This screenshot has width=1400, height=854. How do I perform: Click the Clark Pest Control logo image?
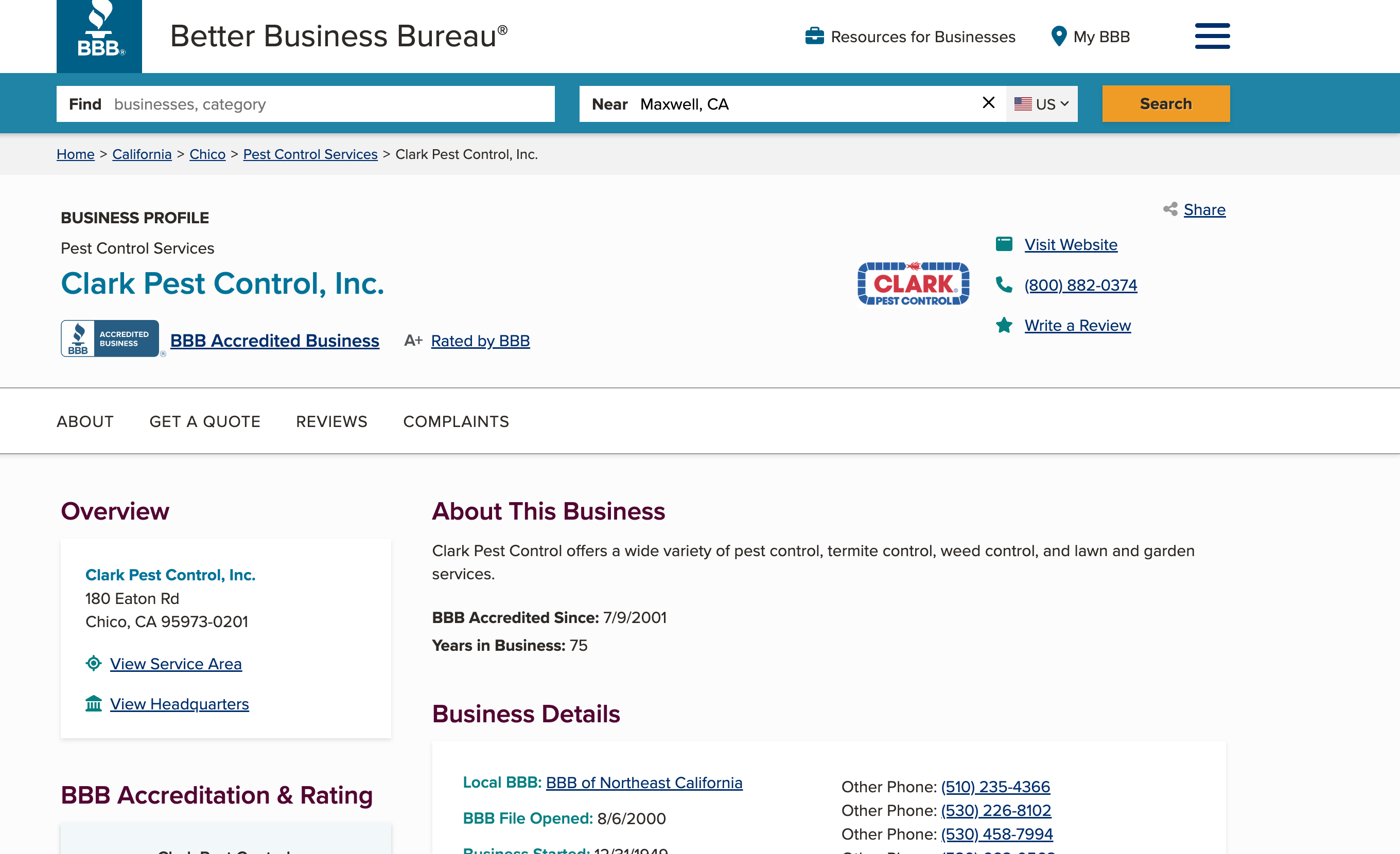click(x=913, y=284)
